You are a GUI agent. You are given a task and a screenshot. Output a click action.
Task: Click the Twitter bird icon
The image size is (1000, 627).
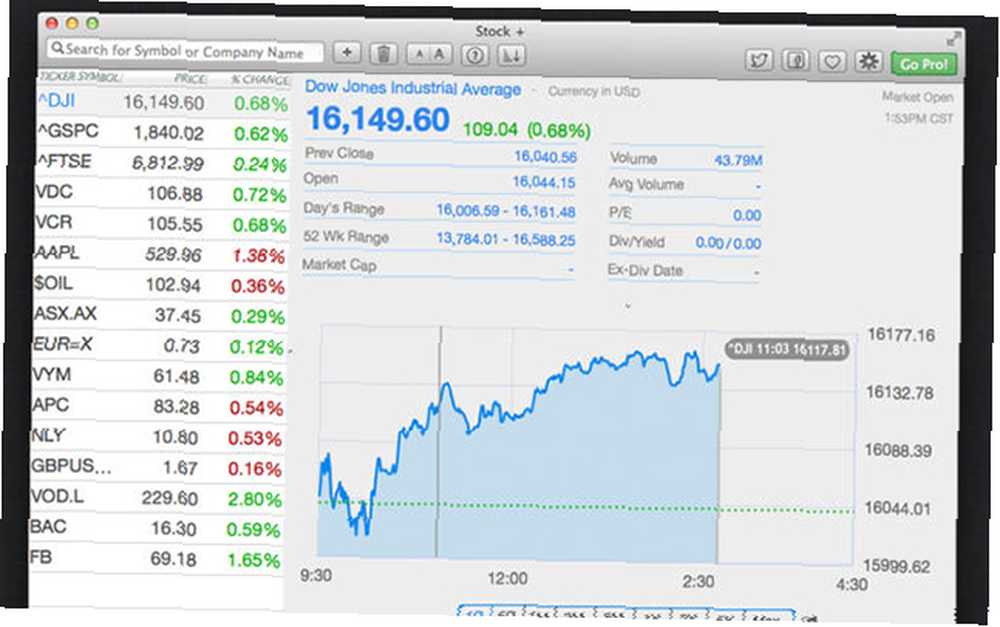[759, 61]
